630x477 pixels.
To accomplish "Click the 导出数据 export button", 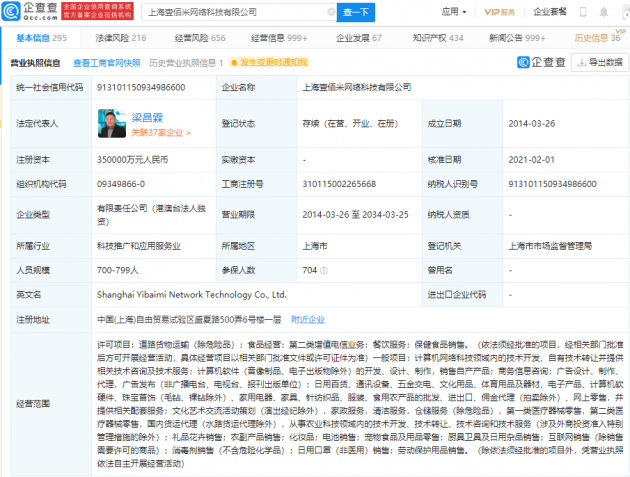I will [600, 62].
